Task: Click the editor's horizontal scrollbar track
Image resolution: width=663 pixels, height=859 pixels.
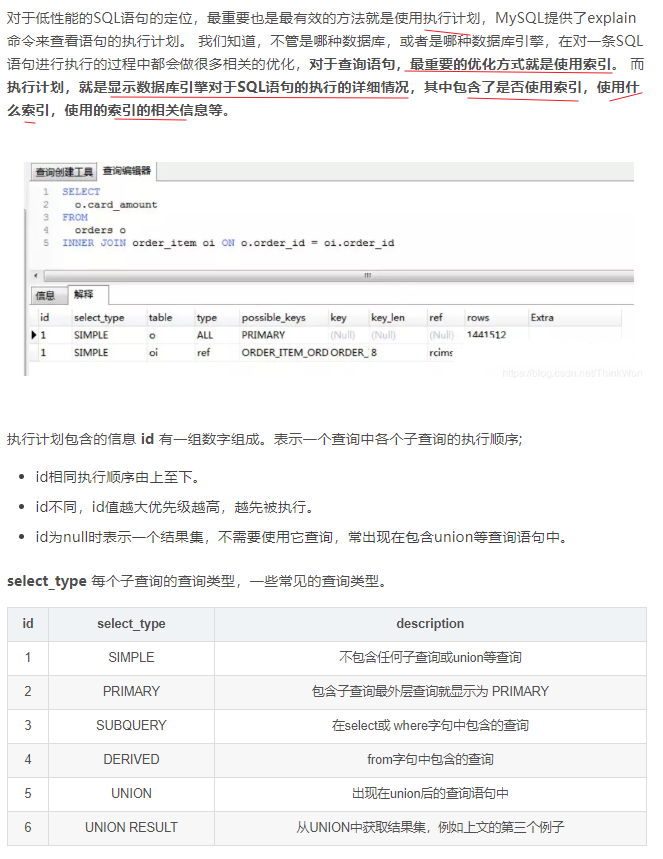Action: point(339,275)
